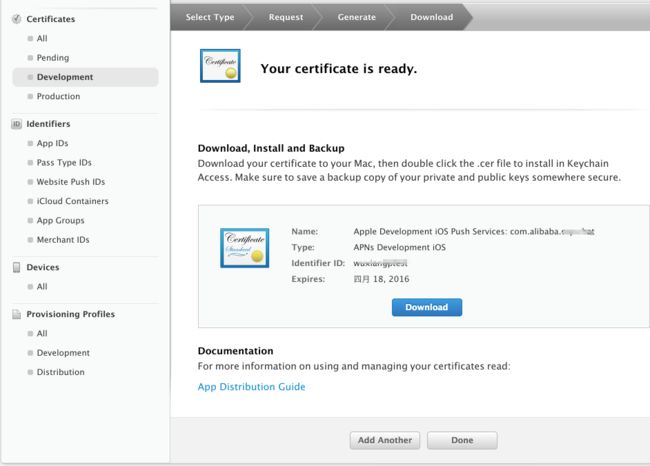Open iCloud Containers
The height and width of the screenshot is (466, 650).
click(72, 201)
